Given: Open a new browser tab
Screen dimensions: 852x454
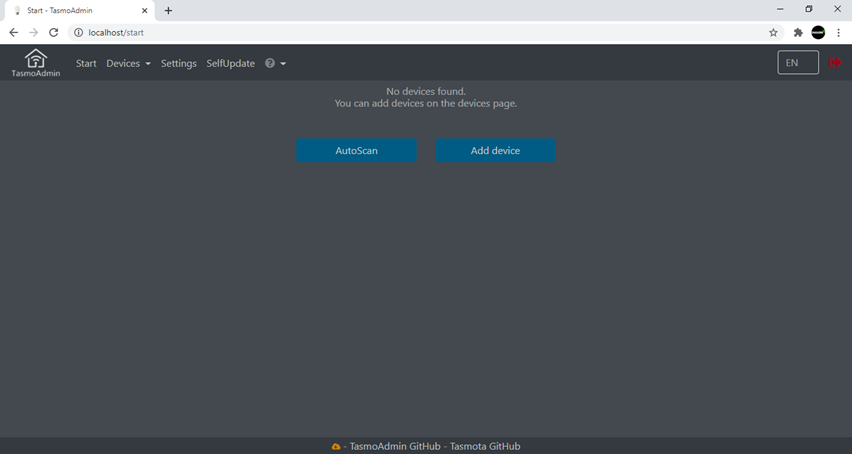Looking at the screenshot, I should click(168, 10).
